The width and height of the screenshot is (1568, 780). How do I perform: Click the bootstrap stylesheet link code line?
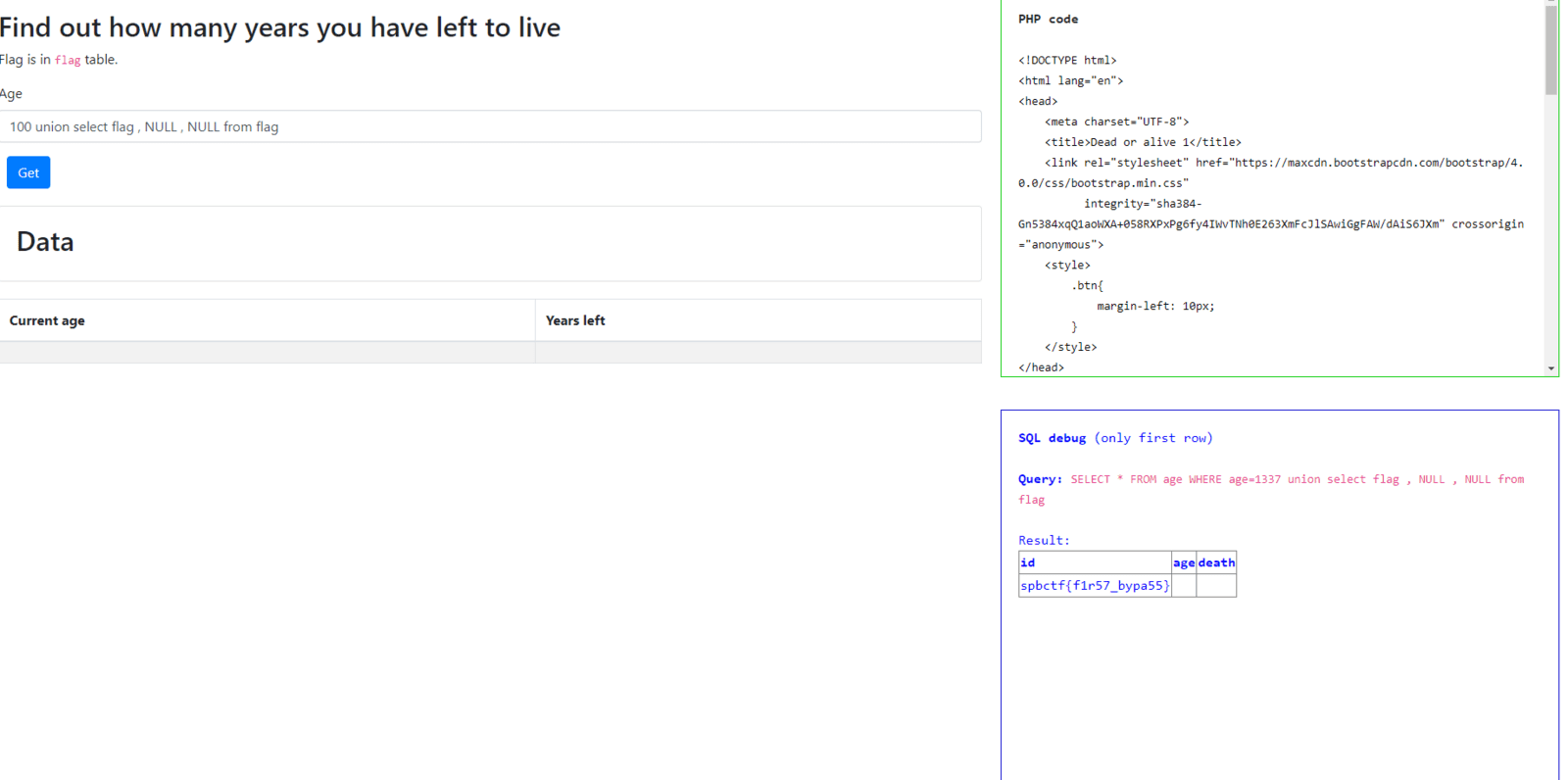[1271, 172]
